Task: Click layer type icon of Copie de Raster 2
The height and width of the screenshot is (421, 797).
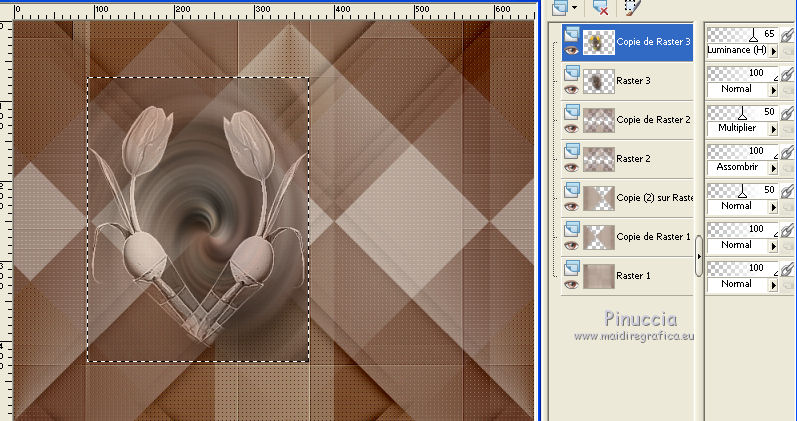Action: 572,113
